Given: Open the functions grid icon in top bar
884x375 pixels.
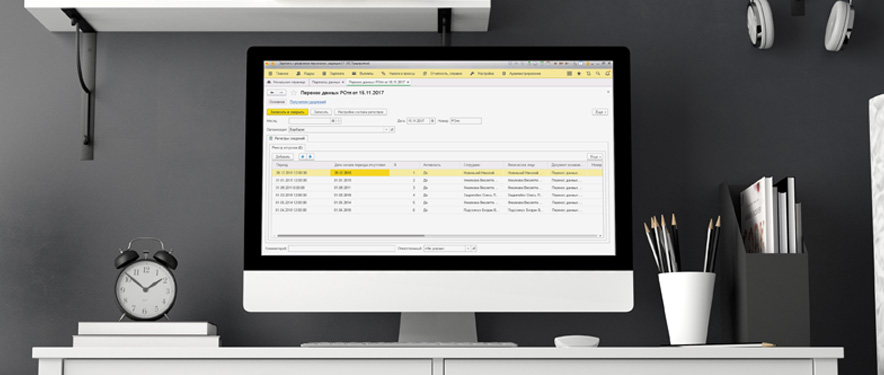Looking at the screenshot, I should [569, 73].
